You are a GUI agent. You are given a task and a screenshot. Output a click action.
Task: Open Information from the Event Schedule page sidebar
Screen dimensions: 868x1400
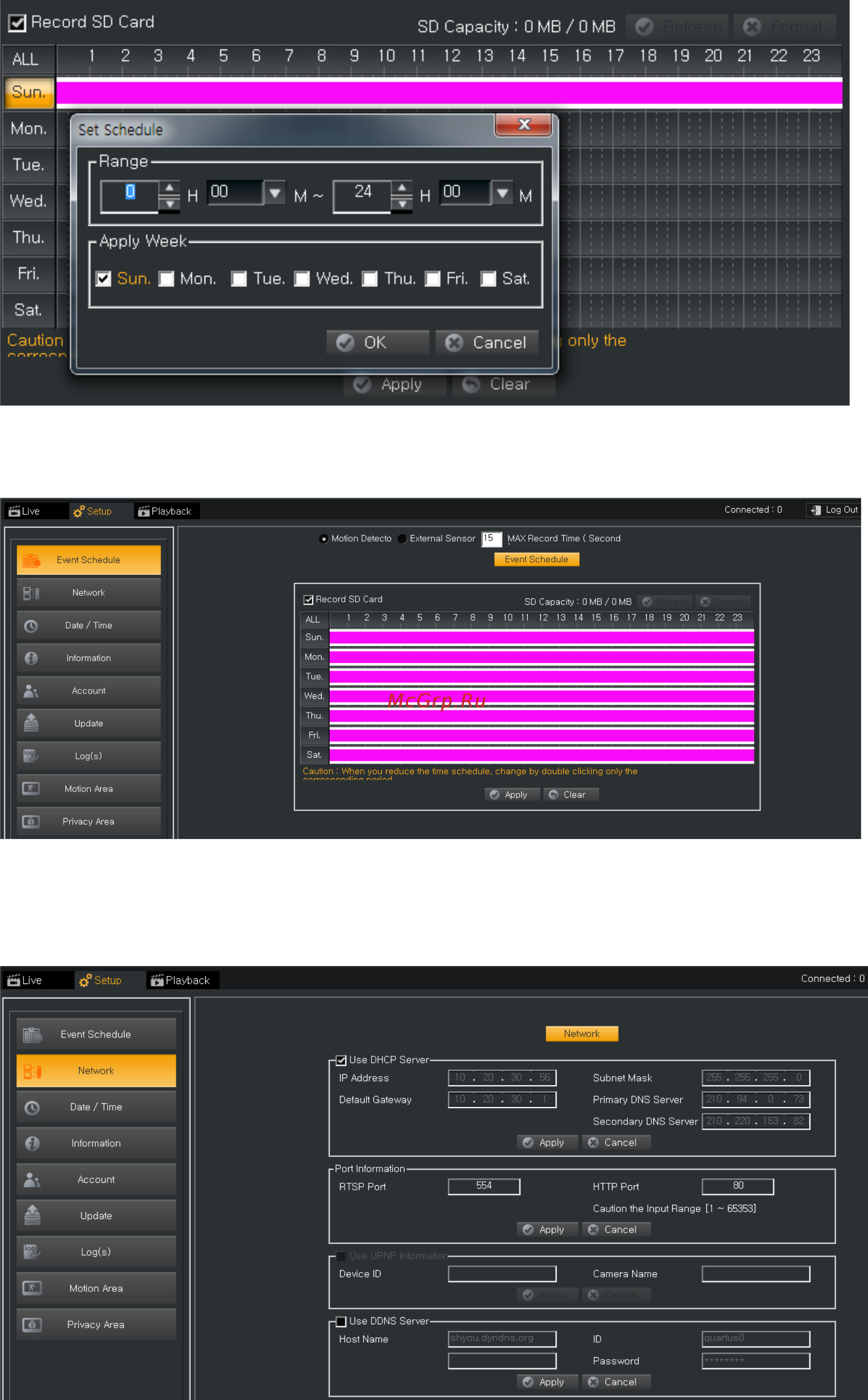(x=89, y=658)
